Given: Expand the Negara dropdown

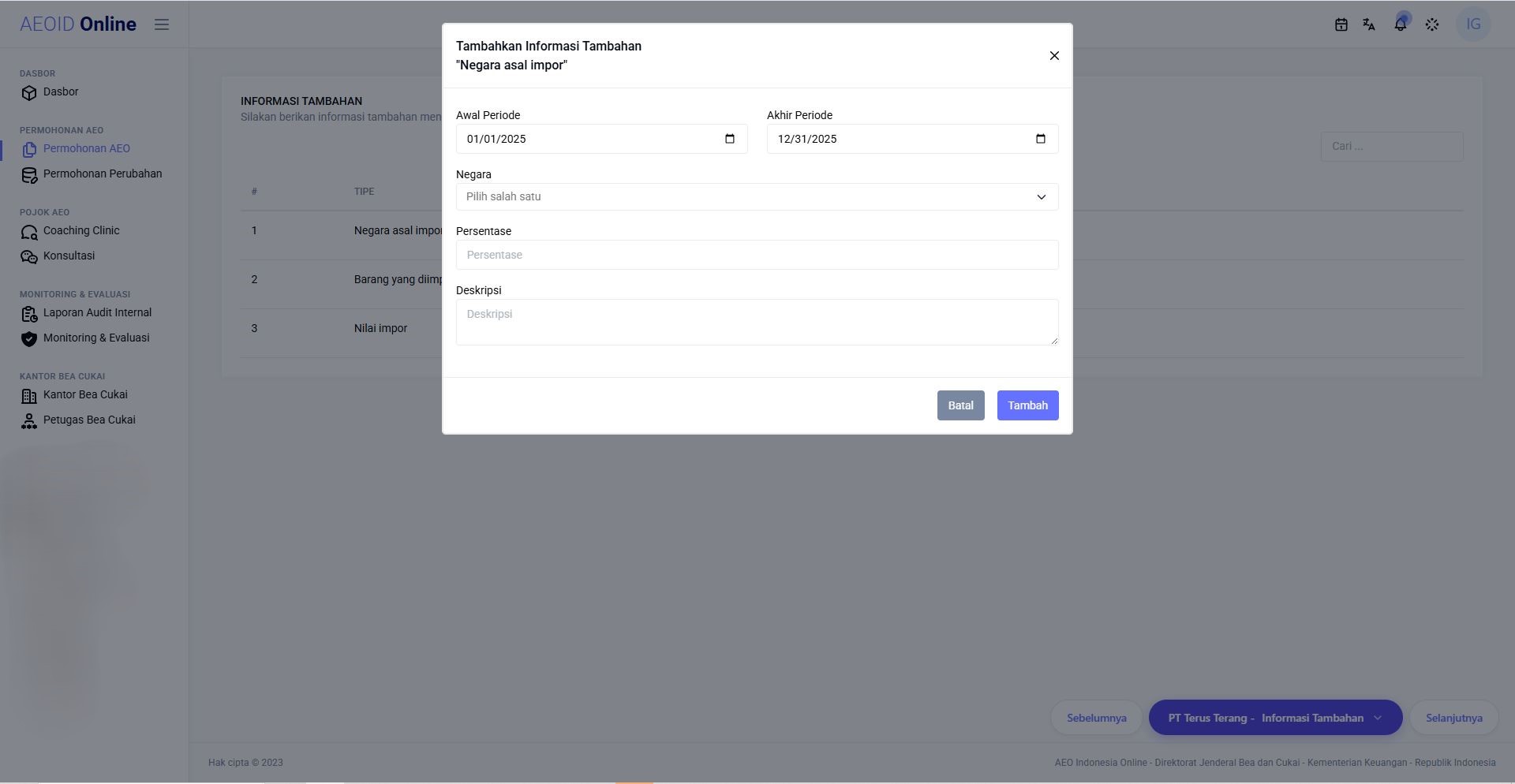Looking at the screenshot, I should tap(757, 197).
